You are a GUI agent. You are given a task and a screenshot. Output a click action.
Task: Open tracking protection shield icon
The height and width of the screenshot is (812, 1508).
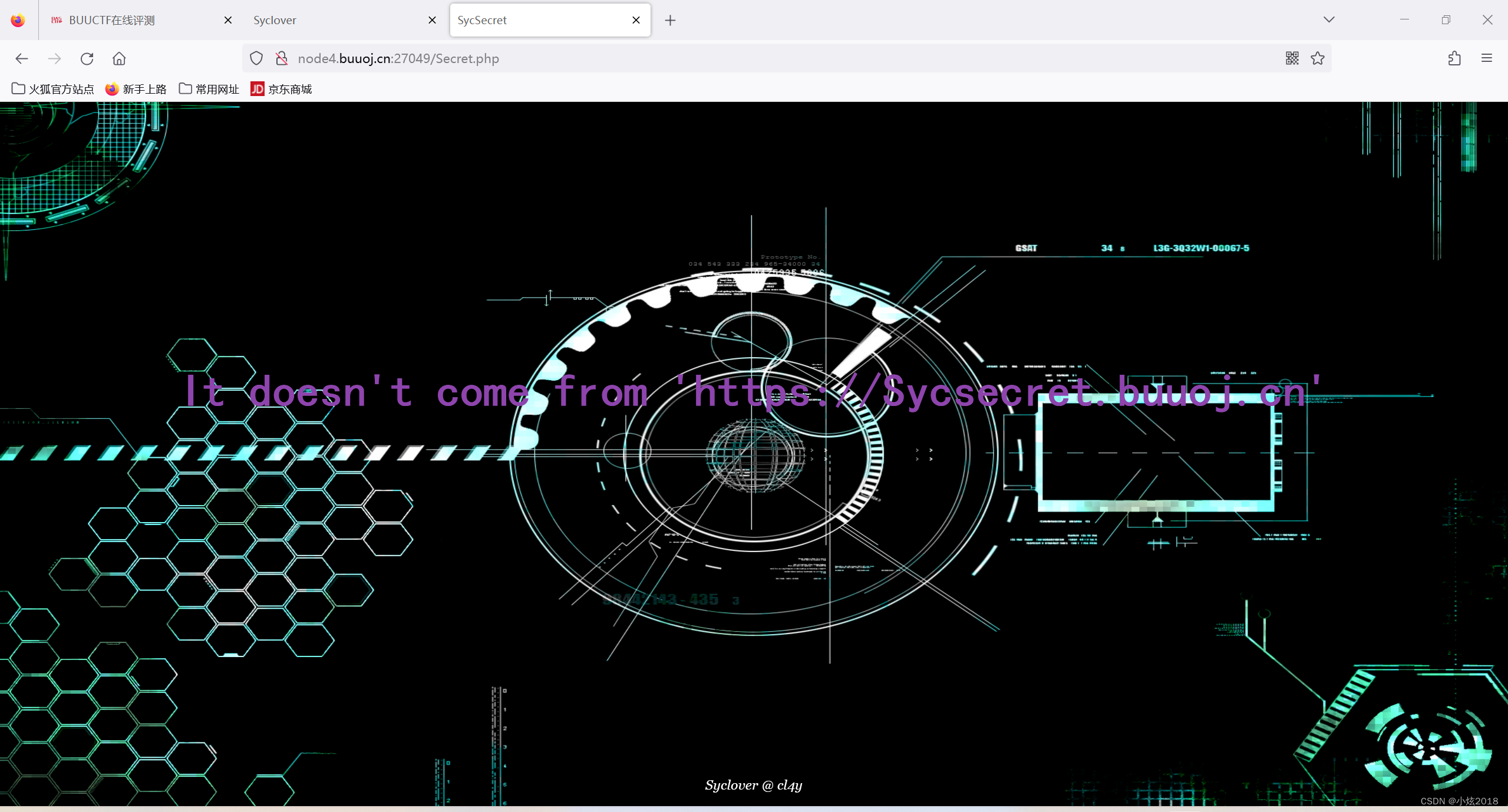click(256, 58)
